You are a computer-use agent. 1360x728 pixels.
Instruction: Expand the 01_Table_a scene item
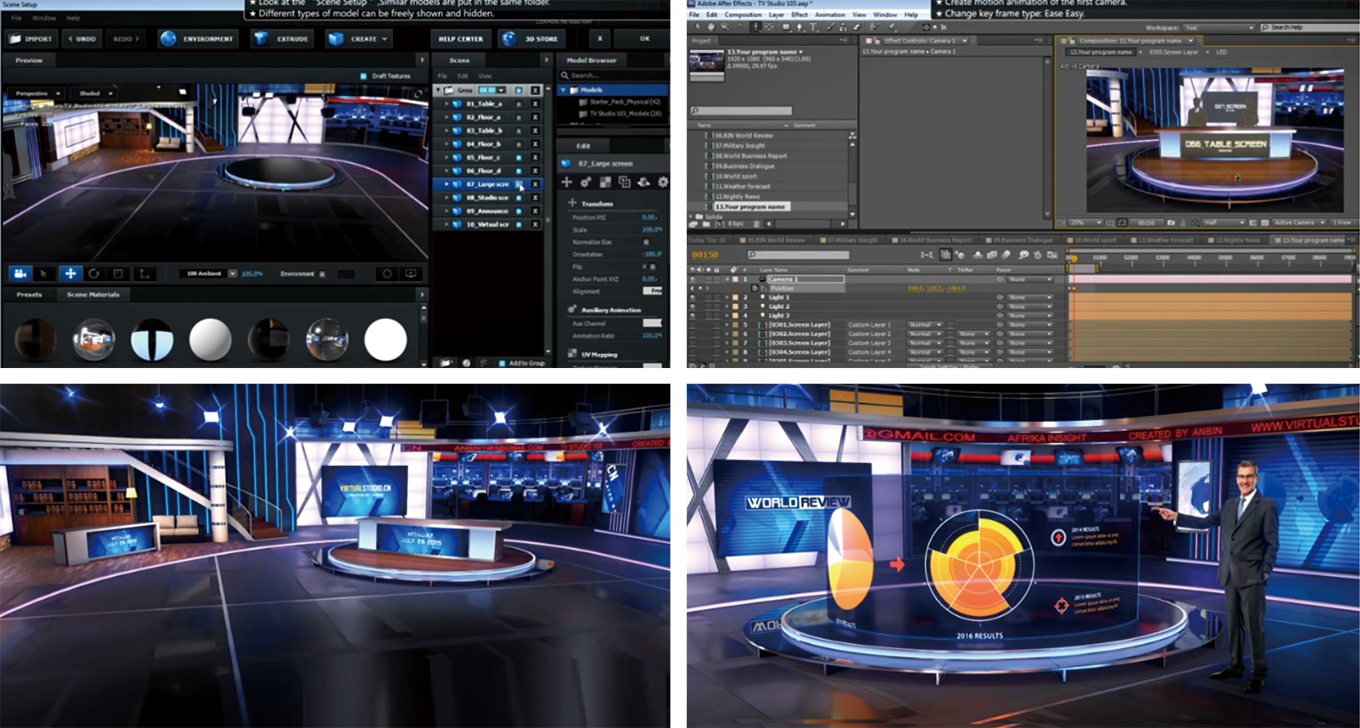447,103
